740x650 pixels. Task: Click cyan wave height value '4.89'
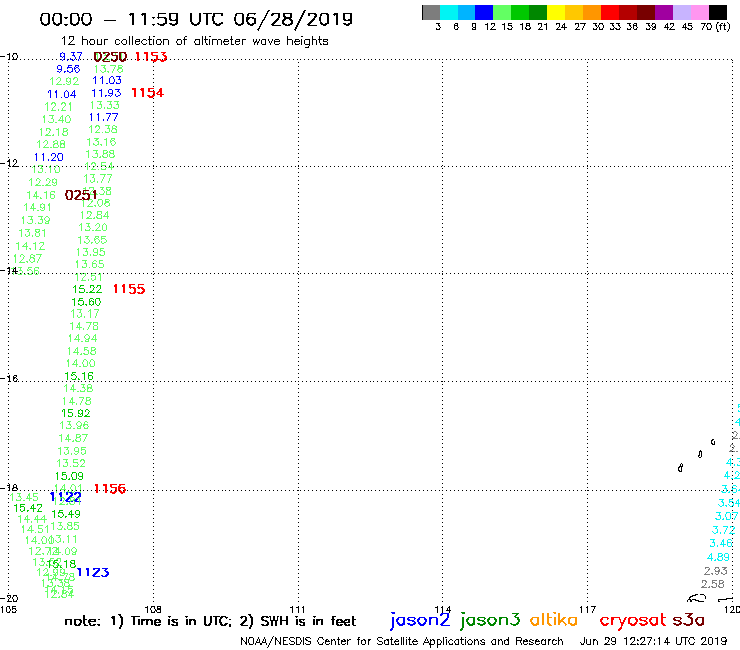719,557
